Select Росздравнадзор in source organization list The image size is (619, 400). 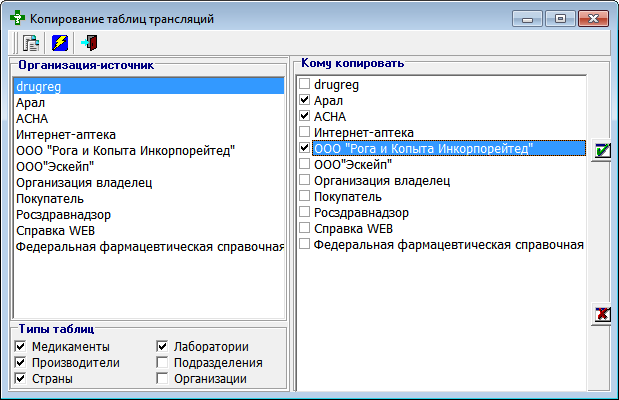(x=149, y=214)
